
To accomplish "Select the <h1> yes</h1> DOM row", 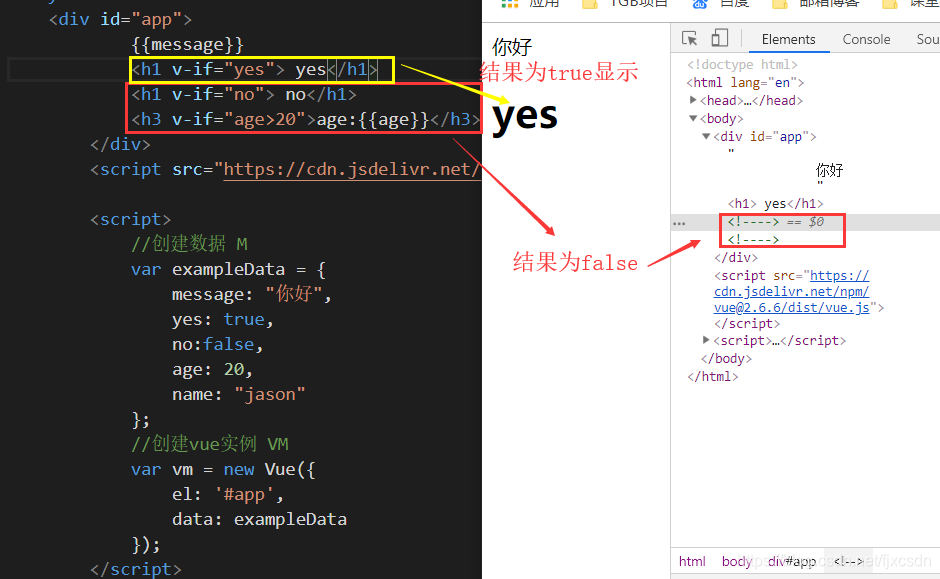I will [775, 203].
